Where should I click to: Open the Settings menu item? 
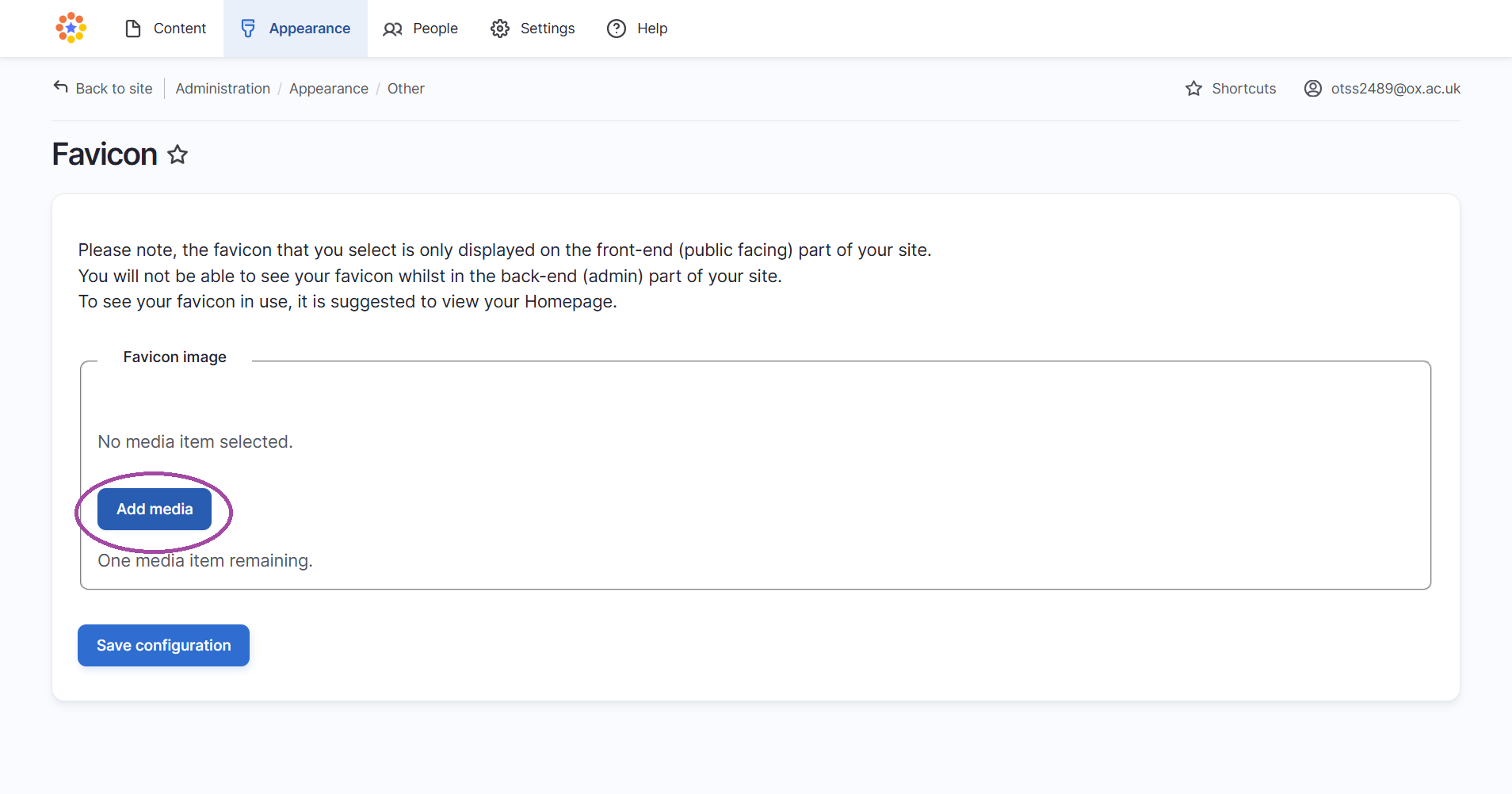point(546,29)
